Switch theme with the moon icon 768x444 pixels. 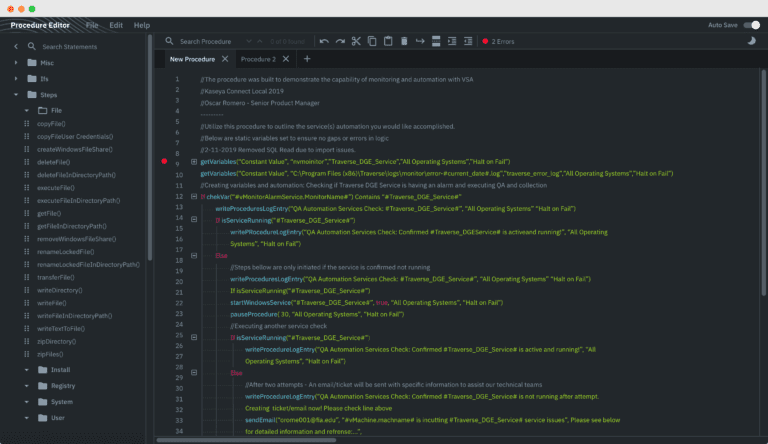click(751, 41)
